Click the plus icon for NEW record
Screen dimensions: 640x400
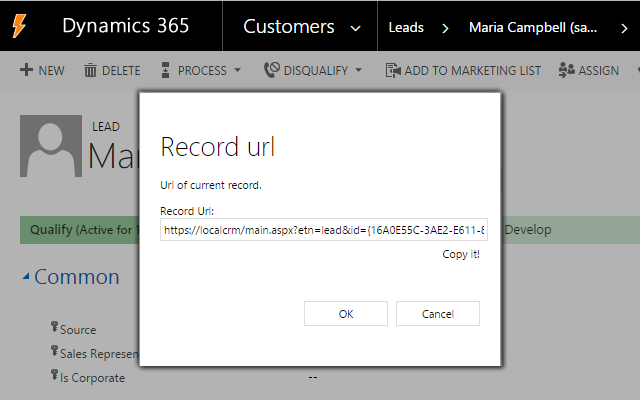click(x=26, y=70)
